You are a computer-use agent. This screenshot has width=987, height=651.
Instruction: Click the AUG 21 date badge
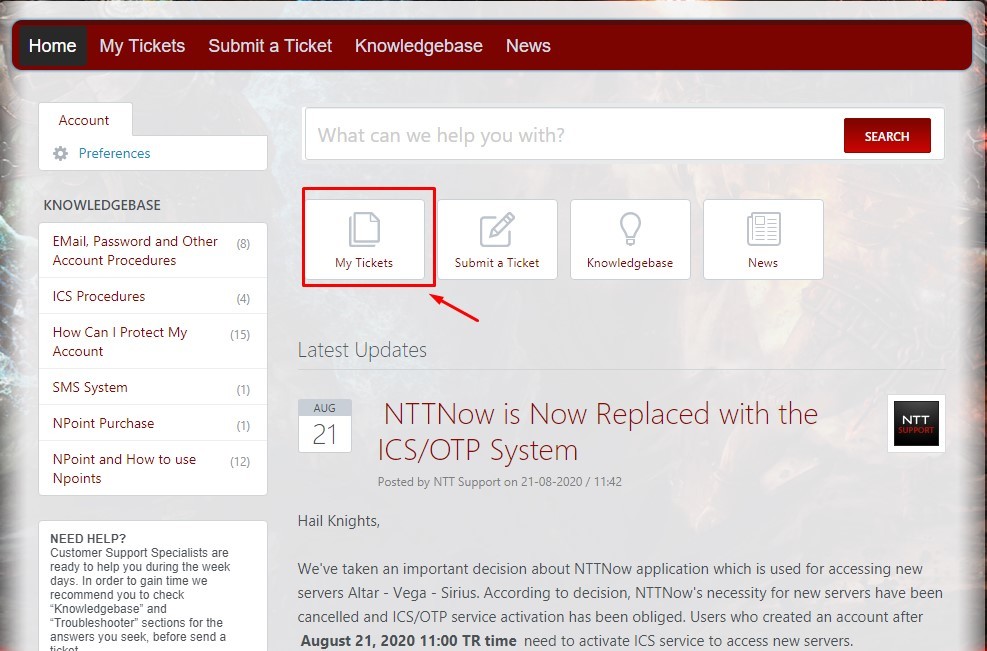pos(325,426)
